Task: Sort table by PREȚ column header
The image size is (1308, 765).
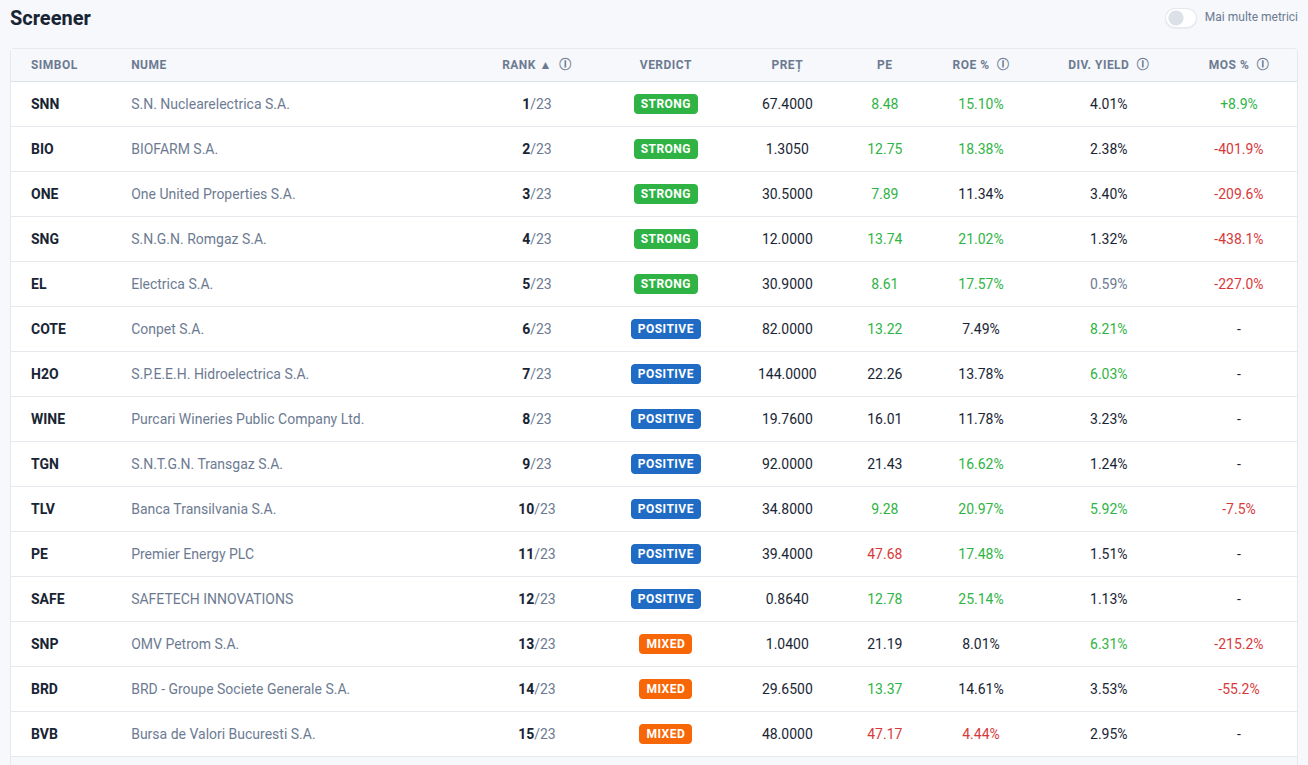Action: tap(786, 65)
